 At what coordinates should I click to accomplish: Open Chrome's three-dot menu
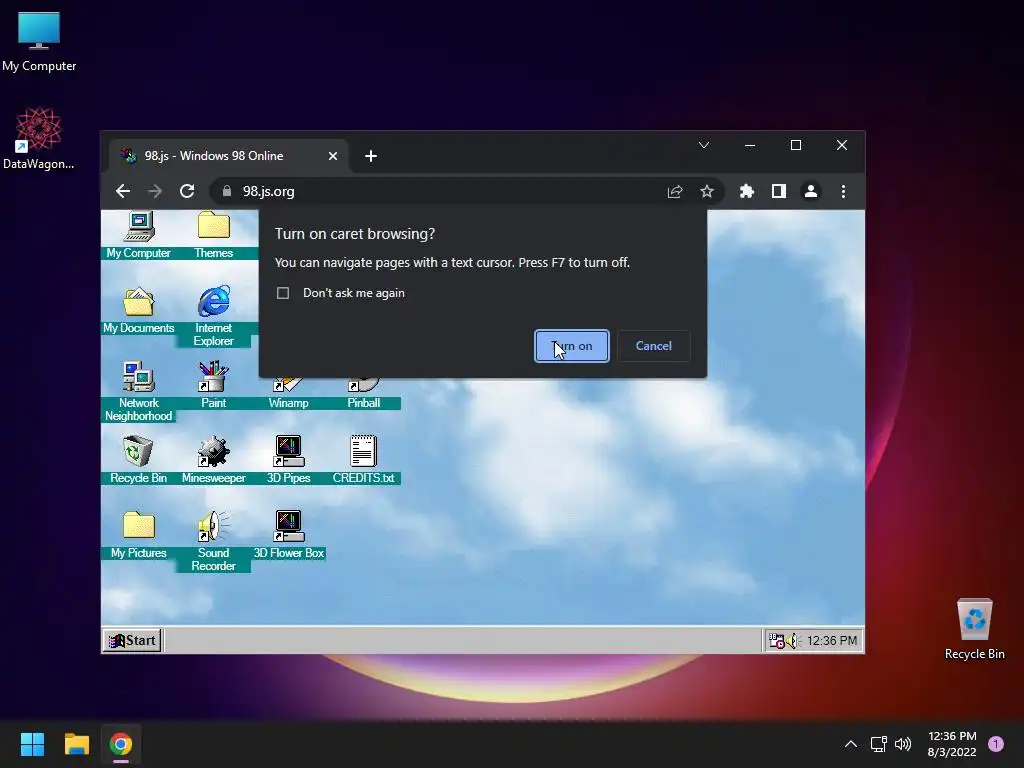[x=843, y=191]
